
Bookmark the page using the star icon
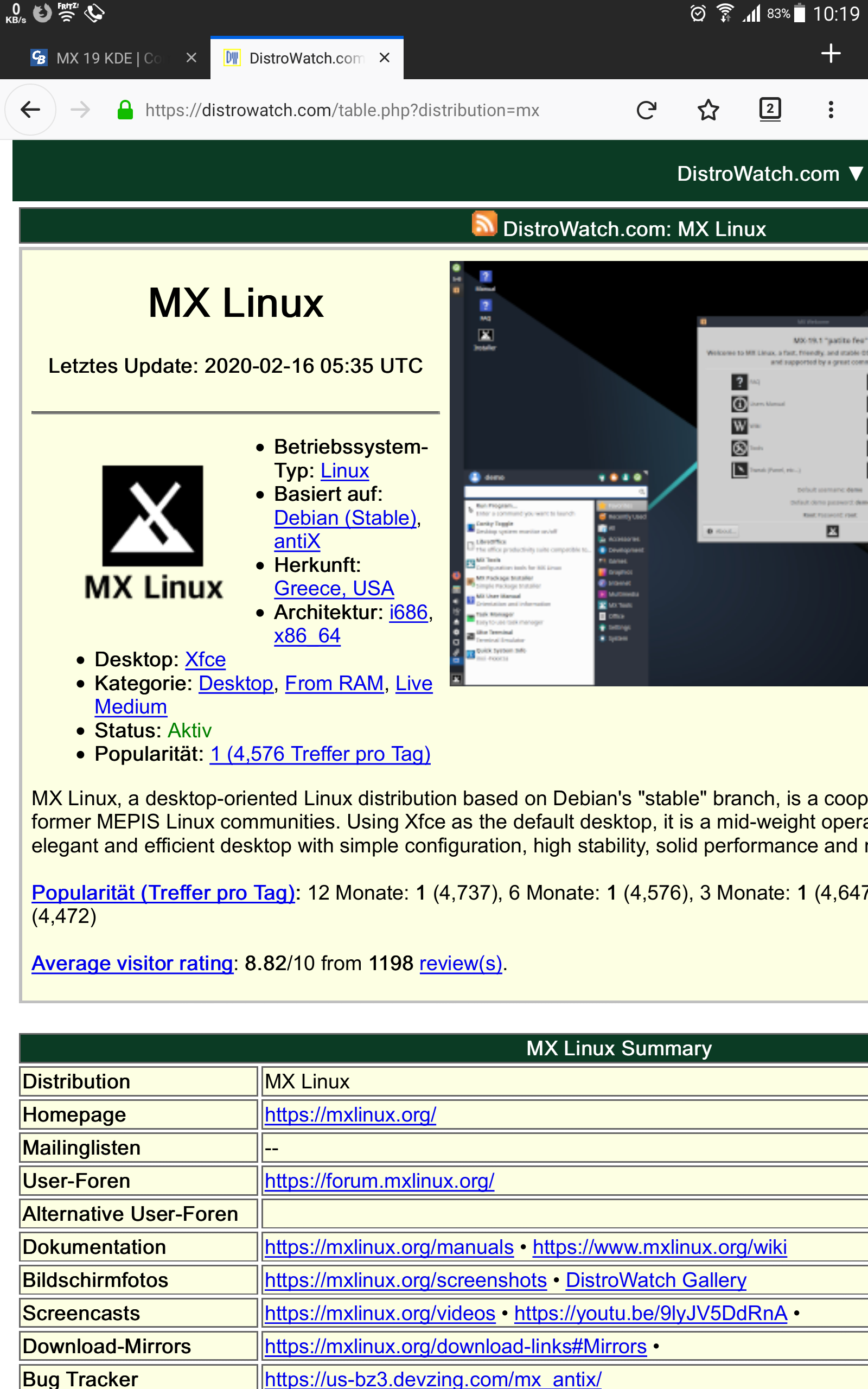point(708,110)
